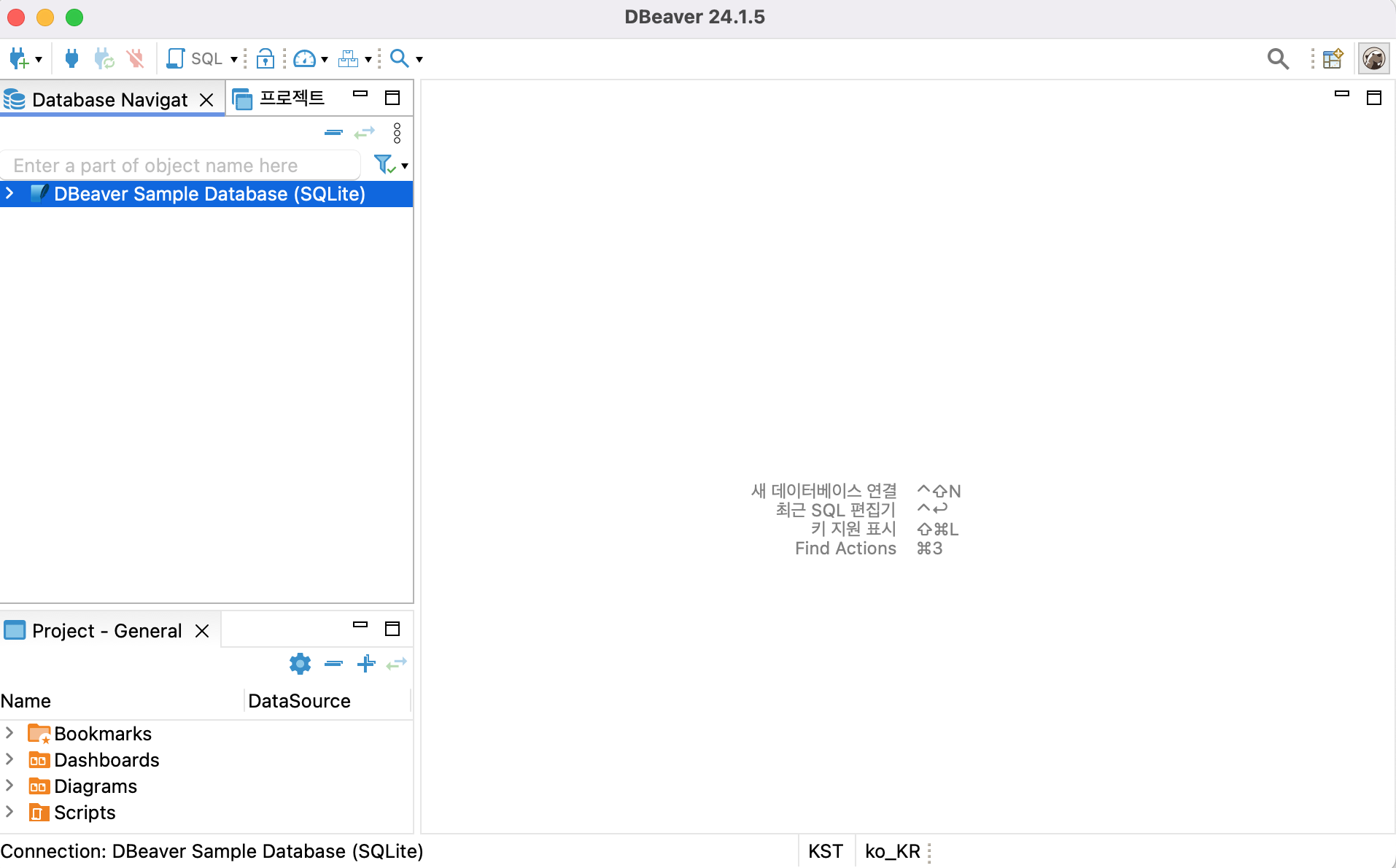Toggle Link with Editor in Database Navigator
Viewport: 1396px width, 868px height.
[x=365, y=133]
